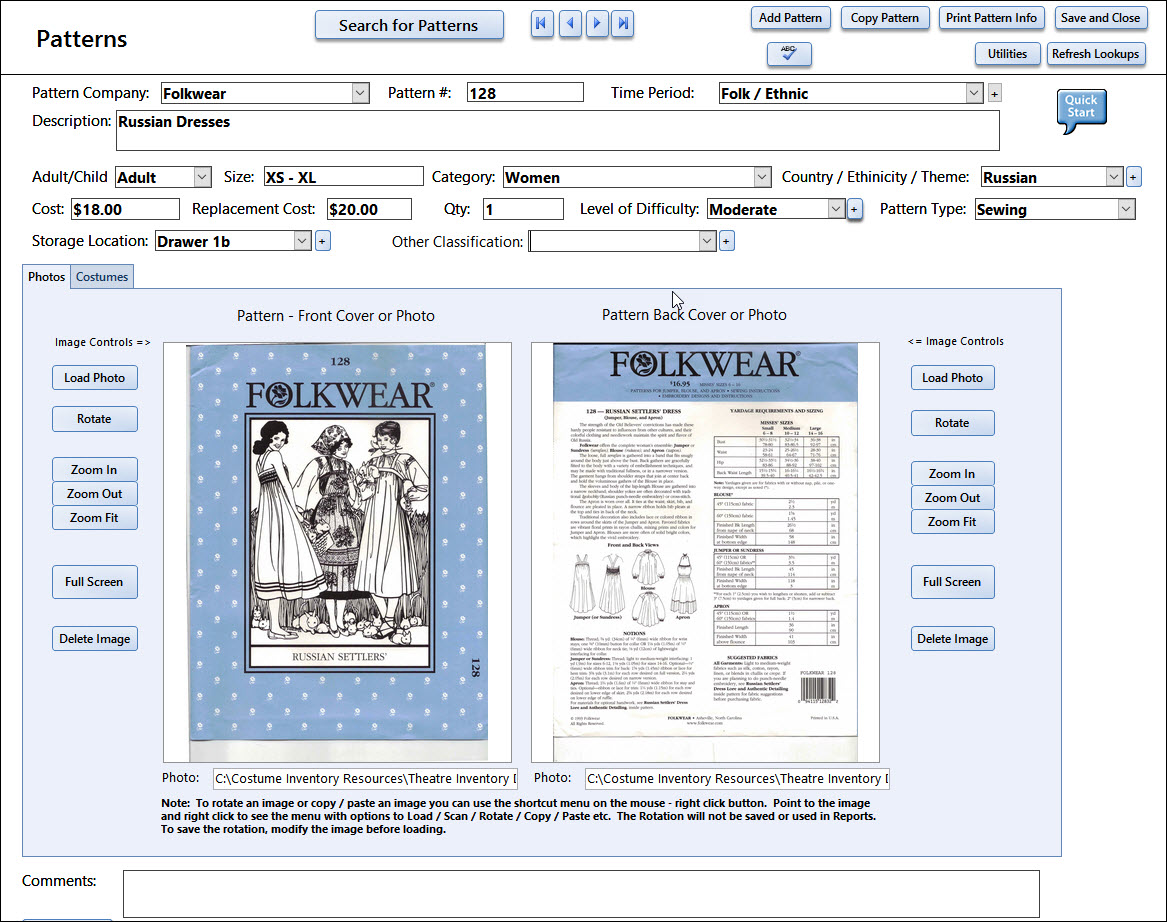Open the Level of Difficulty dropdown
Viewport: 1167px width, 922px height.
(x=836, y=209)
